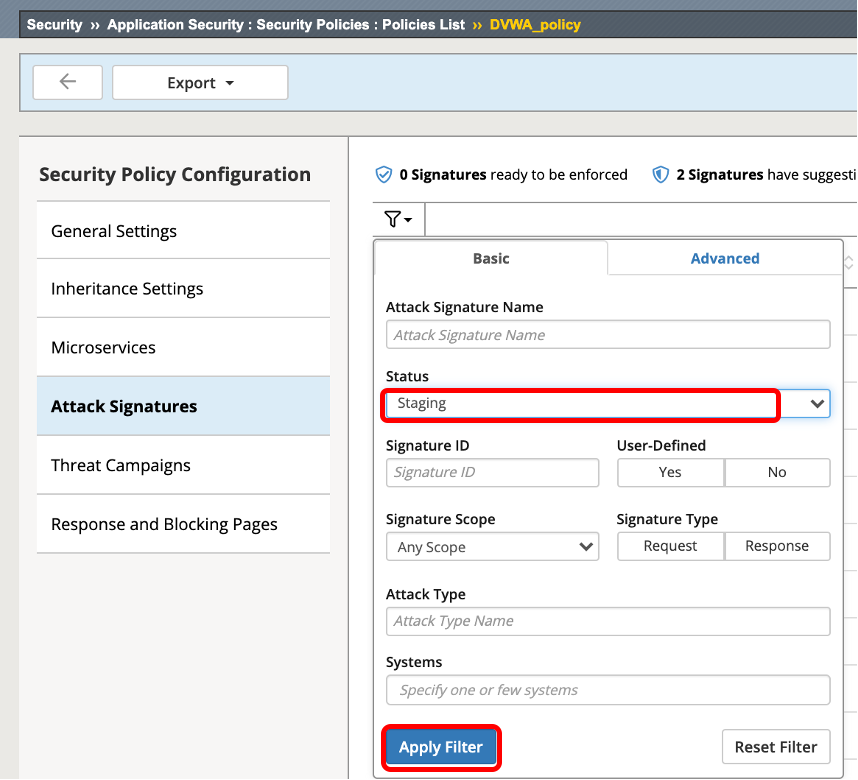Expand the Status dropdown showing Staging
The width and height of the screenshot is (858, 780).
click(x=608, y=404)
